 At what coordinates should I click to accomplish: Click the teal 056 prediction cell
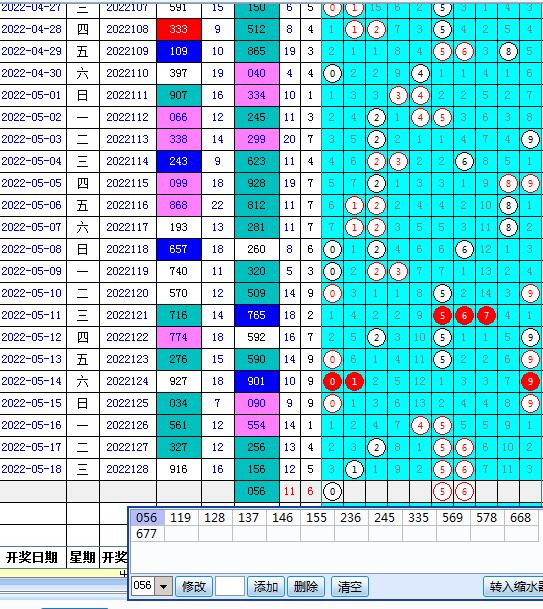point(256,491)
